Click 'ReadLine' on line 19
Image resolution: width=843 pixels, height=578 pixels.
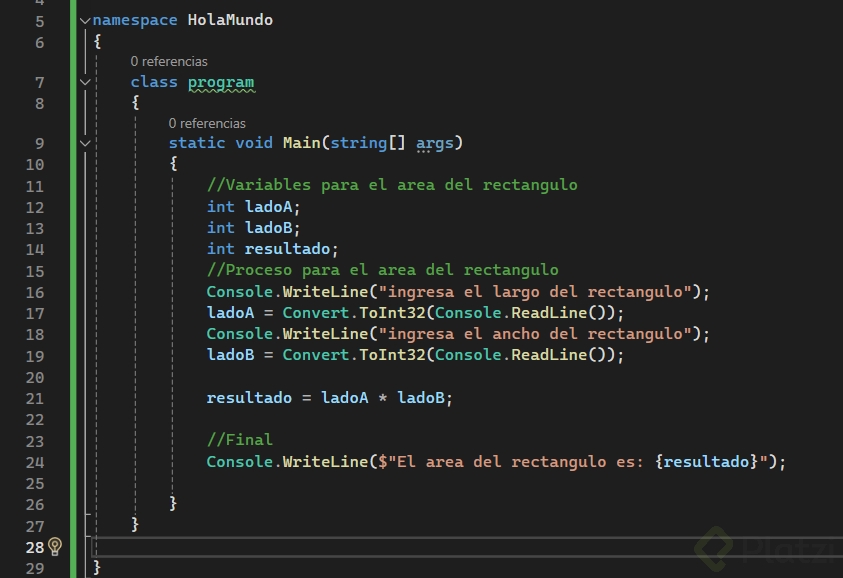tap(549, 355)
